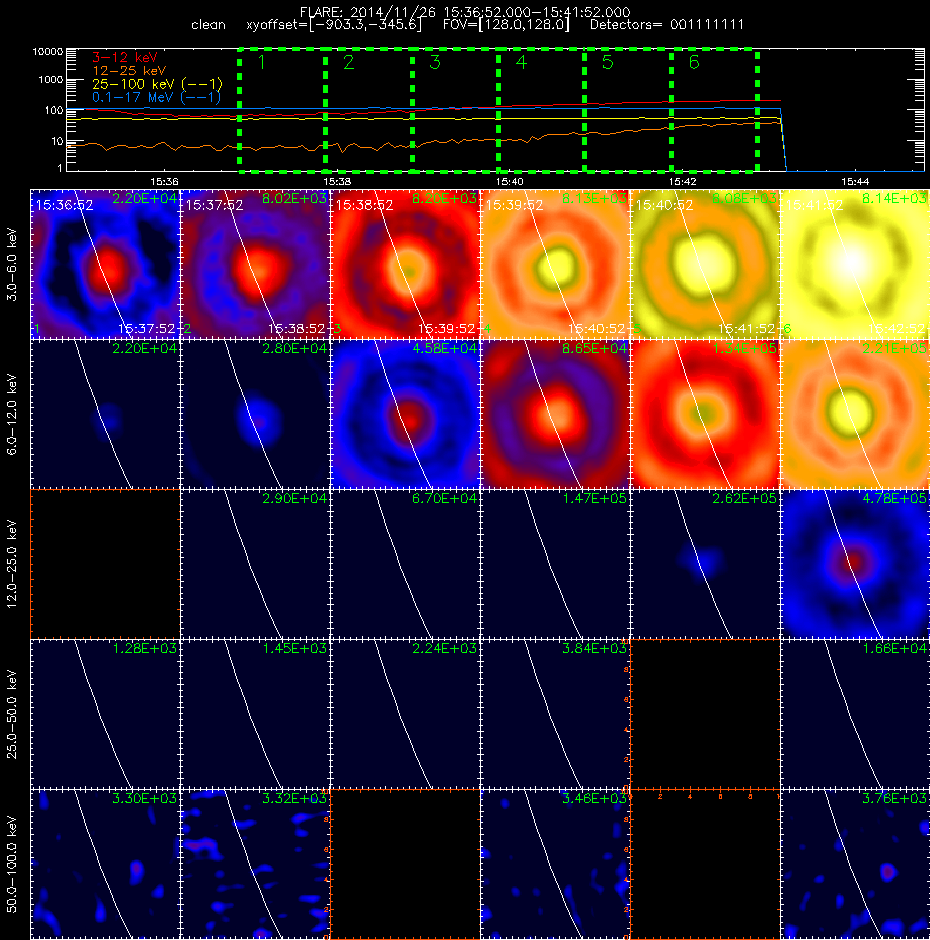Click the 8.13E+03 peak value label

point(594,198)
